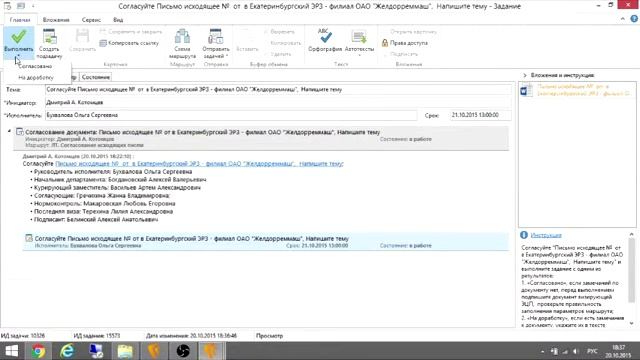640x360 pixels.
Task: Click the task icon beside Согласование документа
Action: pos(19,131)
